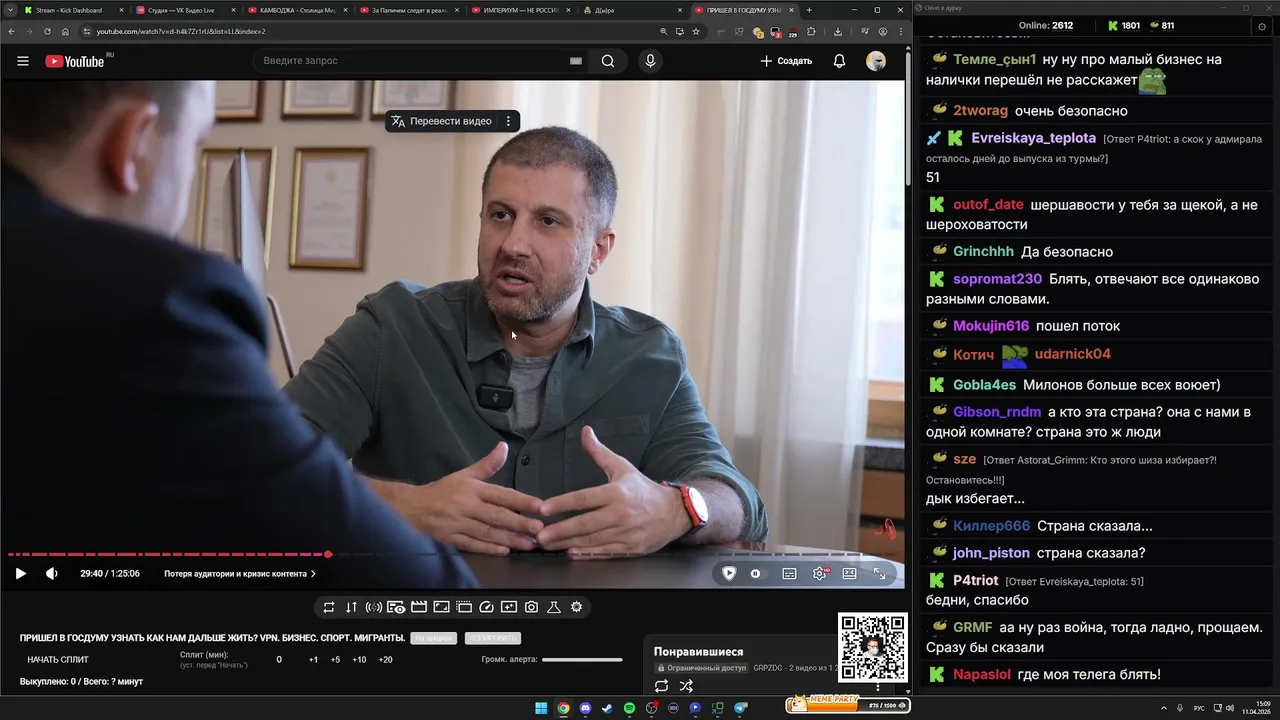Image resolution: width=1280 pixels, height=720 pixels.
Task: Click clapperboard icon in extension toolbar
Action: (419, 607)
